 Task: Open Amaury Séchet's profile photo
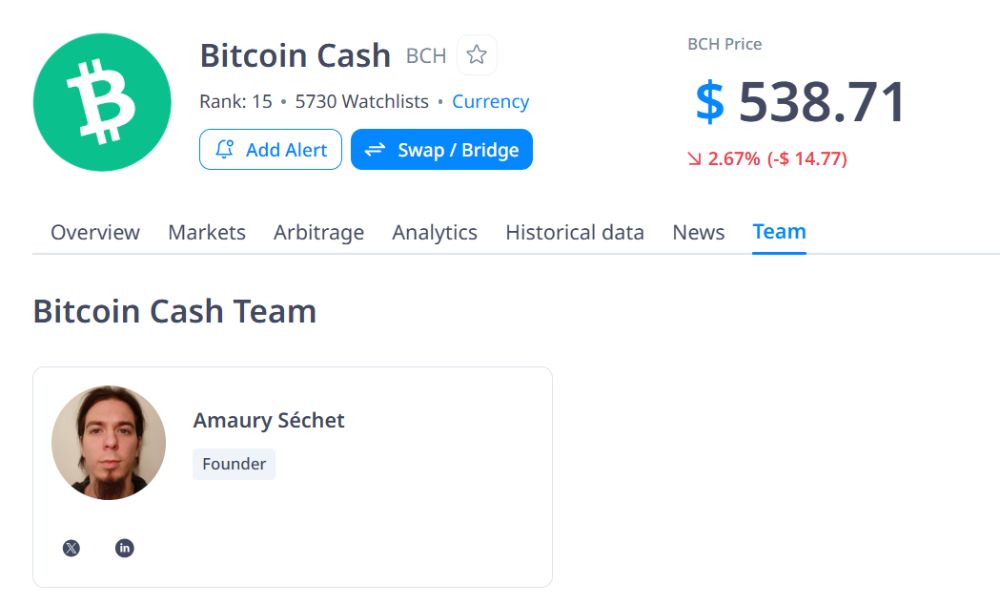point(109,441)
